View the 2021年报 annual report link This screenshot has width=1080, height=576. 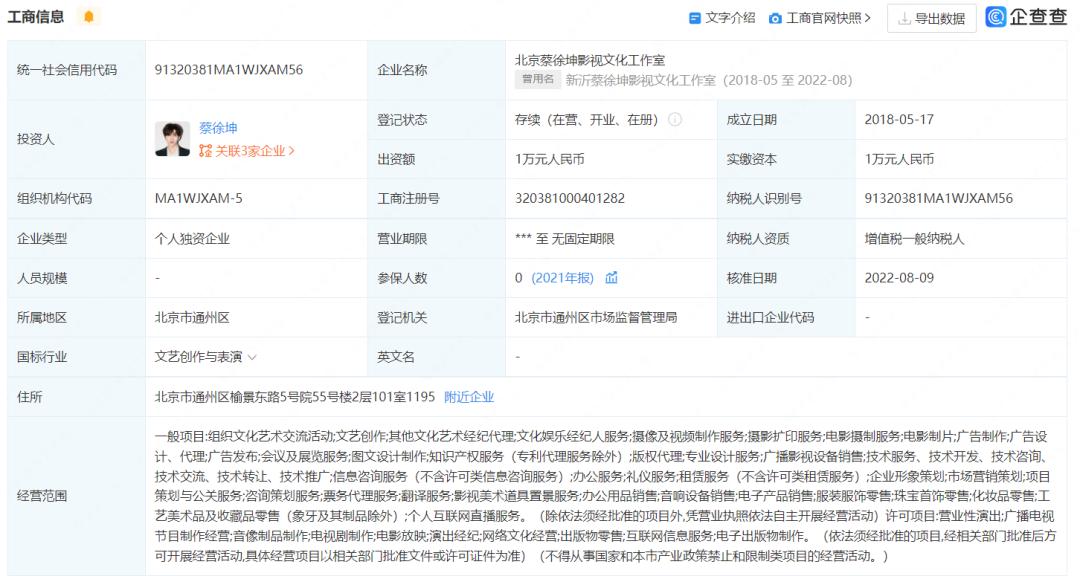565,278
